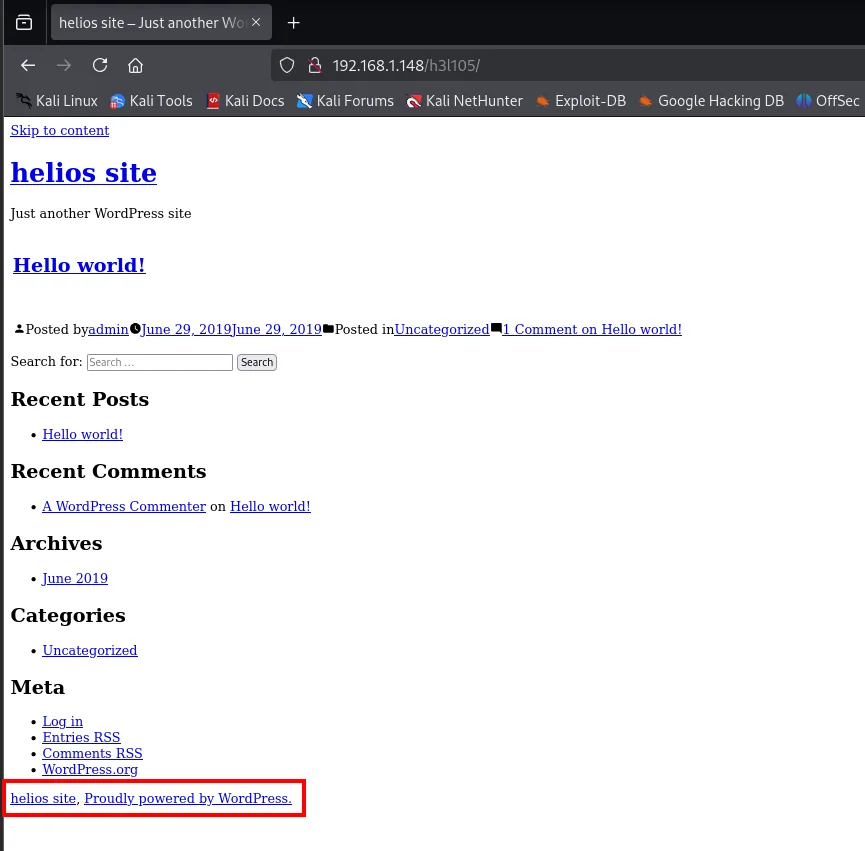Open the helios site title heading link
This screenshot has height=851, width=865.
point(83,173)
